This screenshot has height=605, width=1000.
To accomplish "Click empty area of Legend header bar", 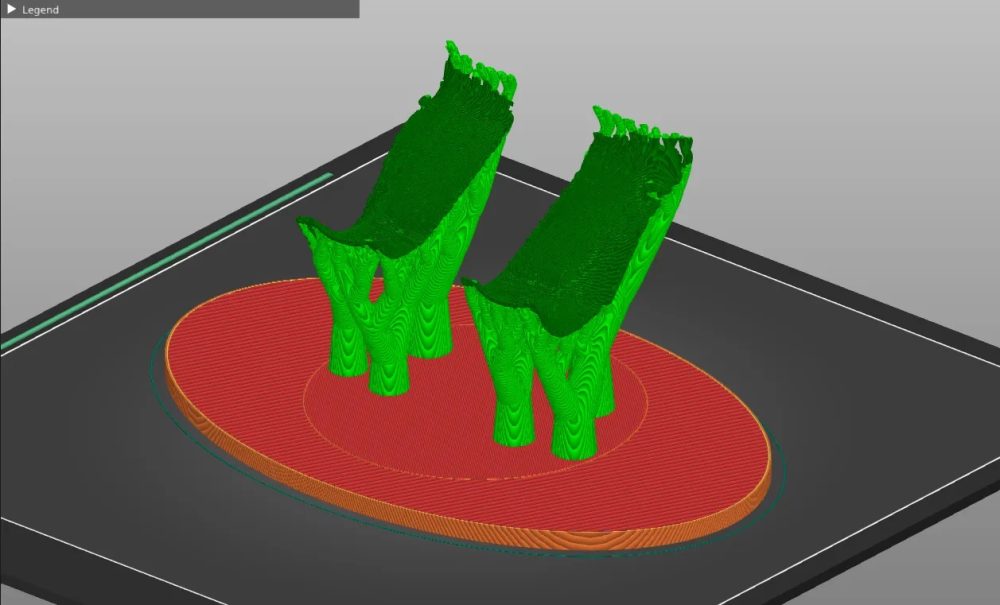I will pos(220,9).
